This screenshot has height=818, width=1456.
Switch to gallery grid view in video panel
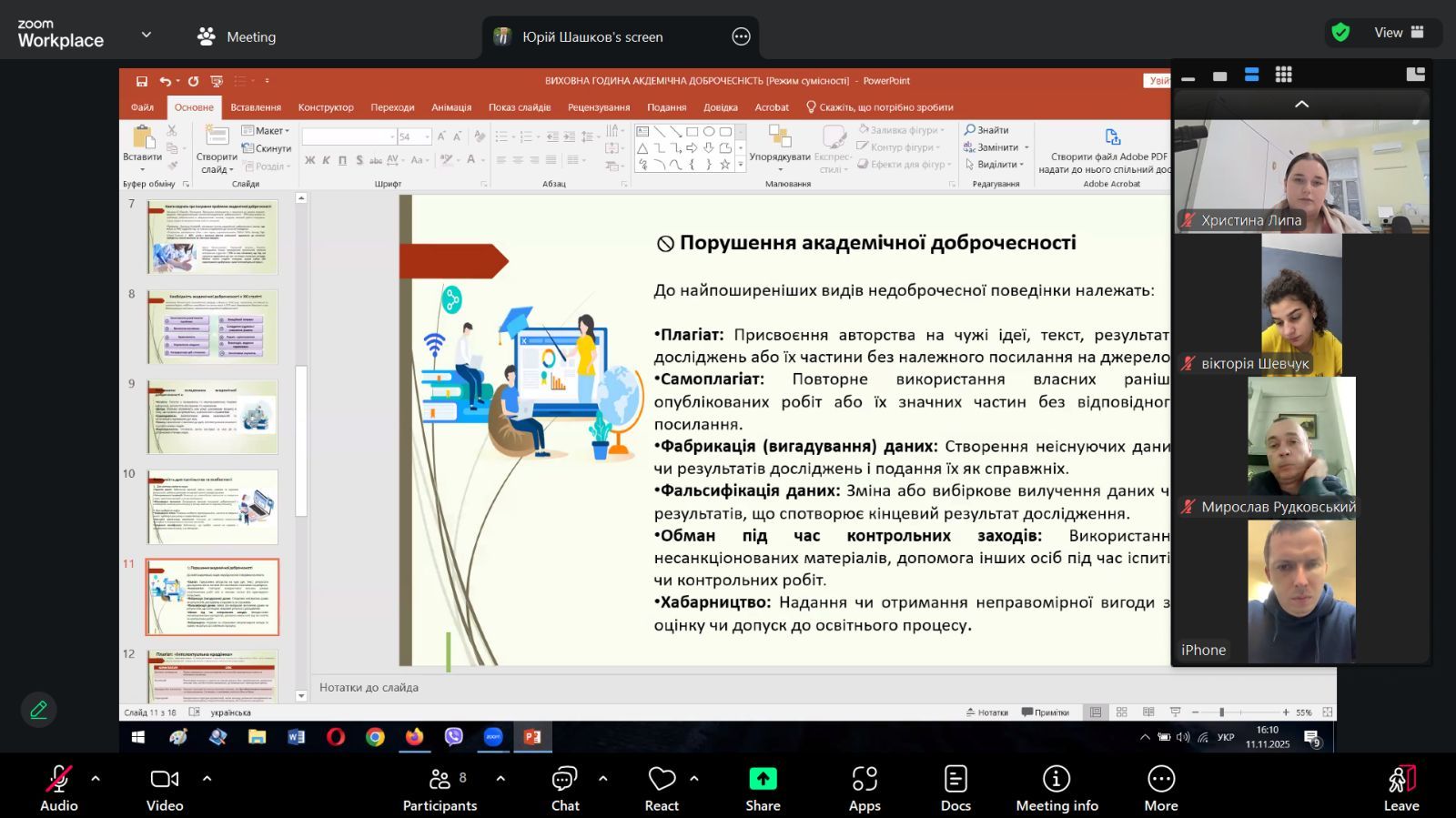(x=1283, y=76)
